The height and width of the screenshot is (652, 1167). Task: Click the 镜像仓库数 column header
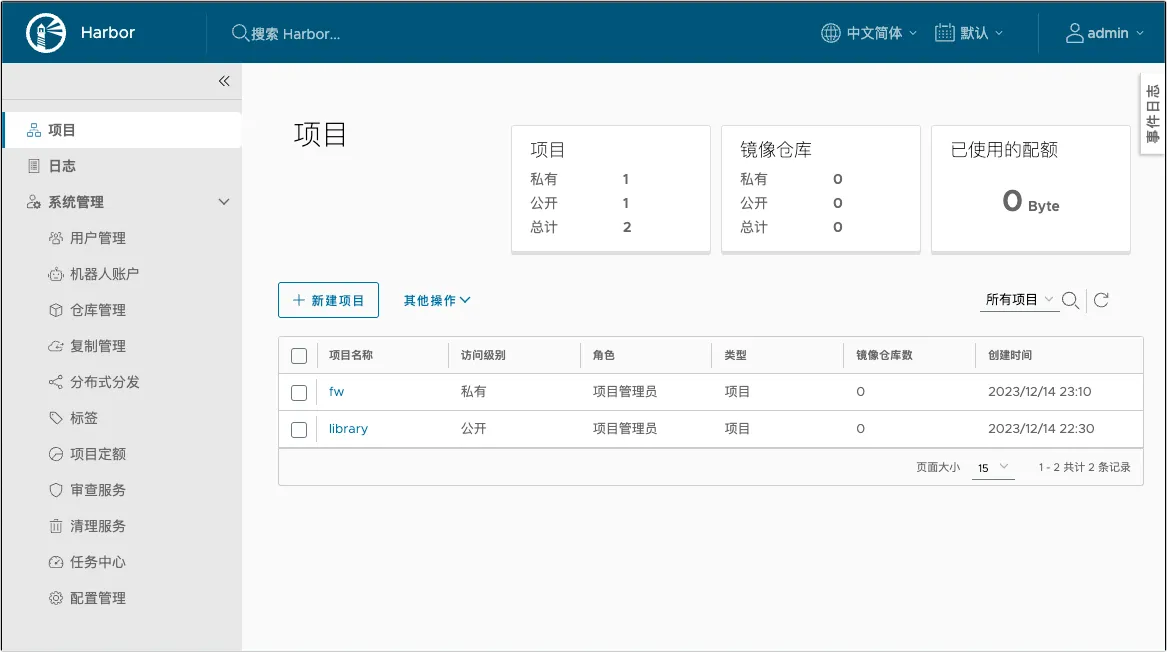pyautogui.click(x=884, y=355)
